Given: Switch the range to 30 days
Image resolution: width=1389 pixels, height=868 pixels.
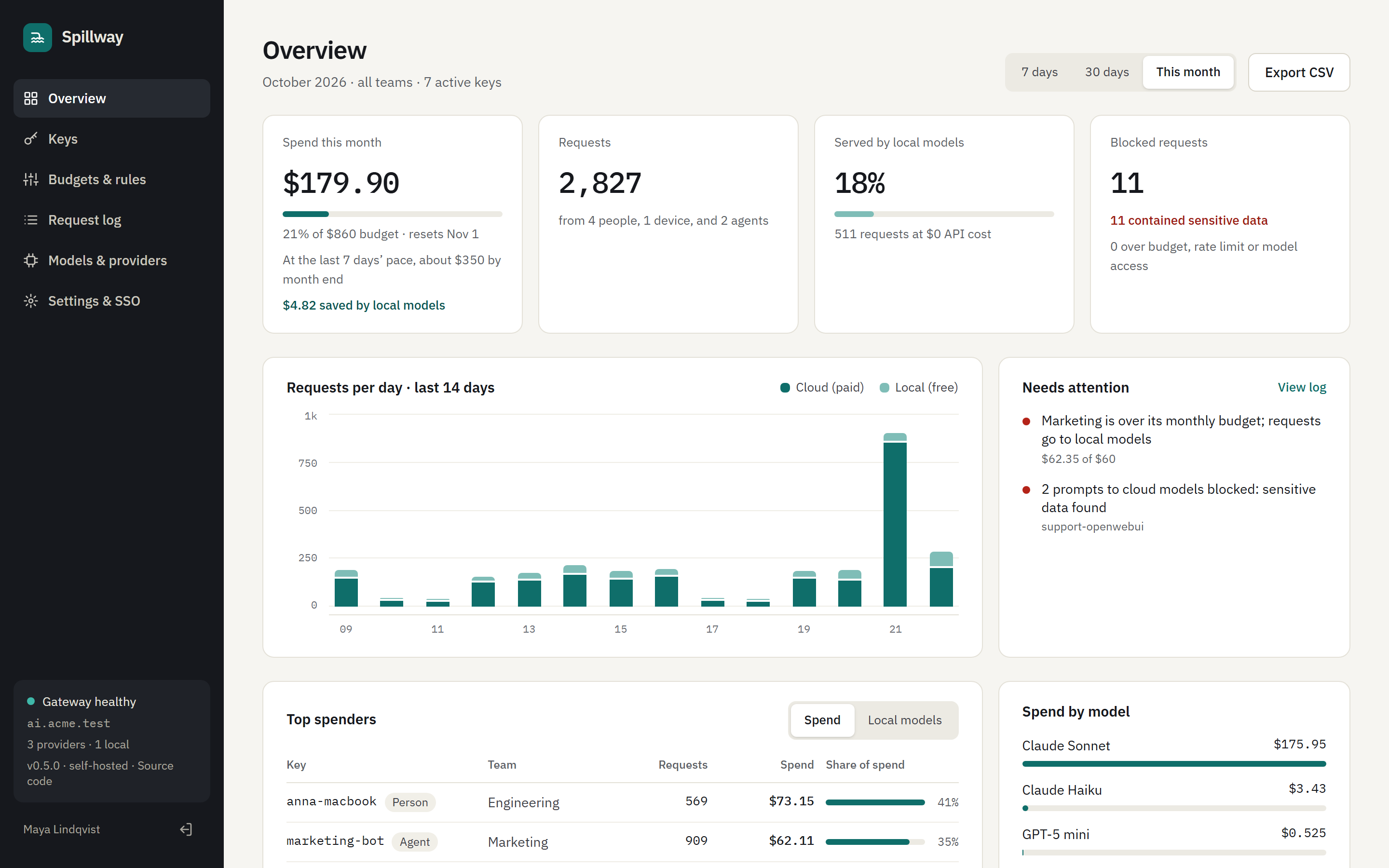Looking at the screenshot, I should pyautogui.click(x=1106, y=72).
